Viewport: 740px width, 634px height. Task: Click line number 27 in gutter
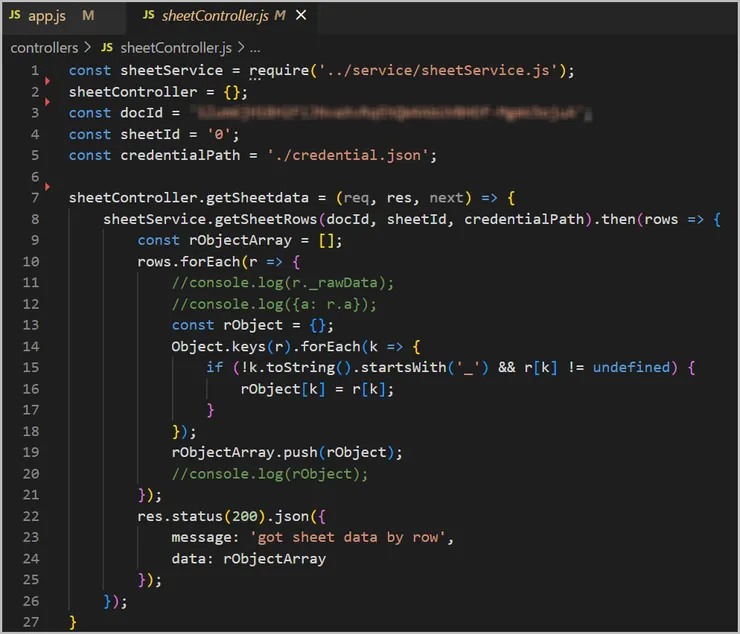31,622
